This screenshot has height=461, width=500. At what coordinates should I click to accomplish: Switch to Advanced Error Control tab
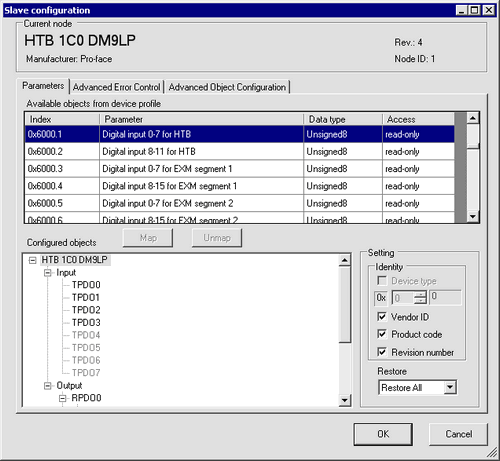117,87
